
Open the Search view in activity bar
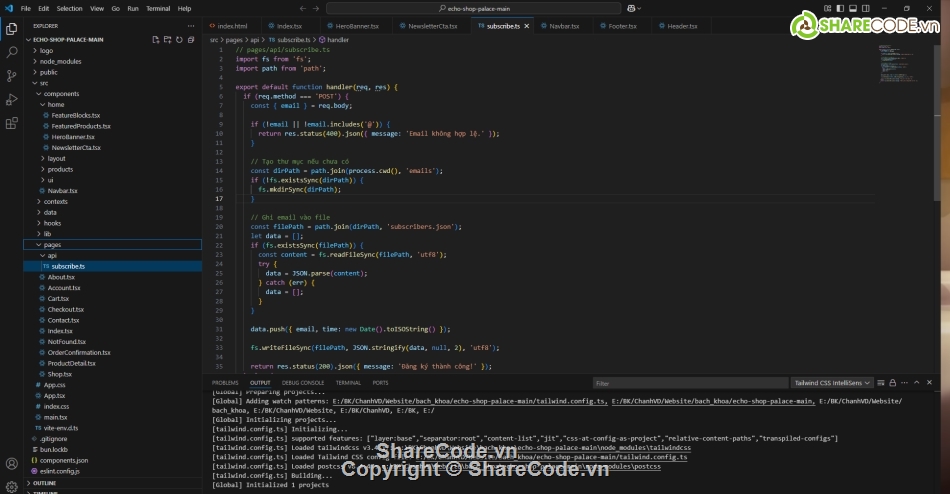12,52
